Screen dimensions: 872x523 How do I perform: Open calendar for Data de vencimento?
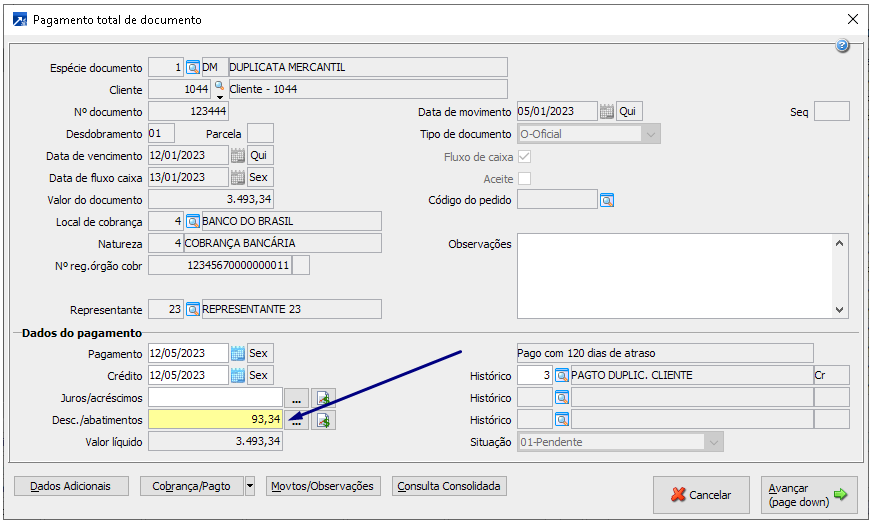pos(238,155)
